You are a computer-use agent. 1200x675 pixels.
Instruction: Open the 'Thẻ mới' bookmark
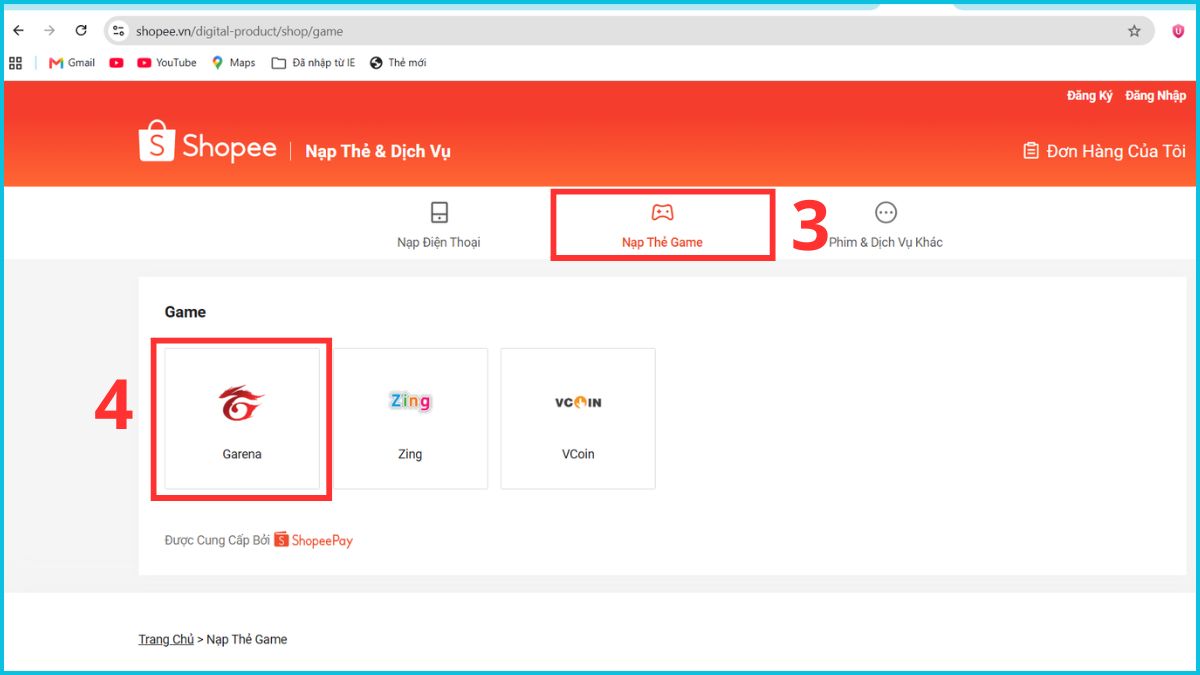click(398, 63)
